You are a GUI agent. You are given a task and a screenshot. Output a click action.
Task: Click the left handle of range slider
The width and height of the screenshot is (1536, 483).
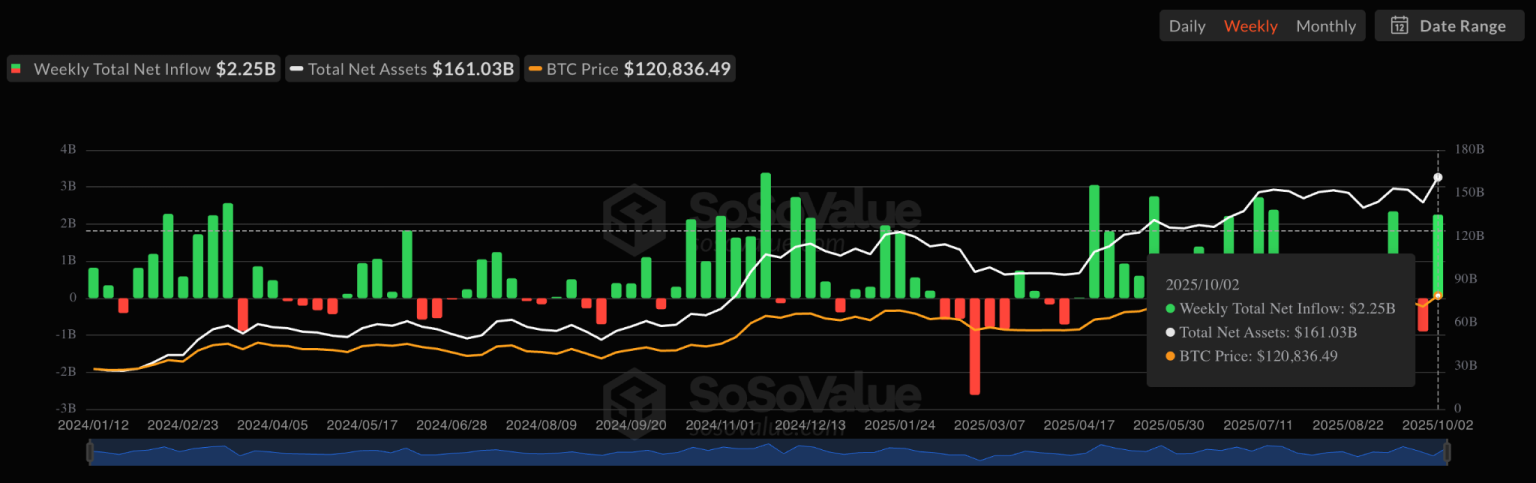click(x=90, y=453)
